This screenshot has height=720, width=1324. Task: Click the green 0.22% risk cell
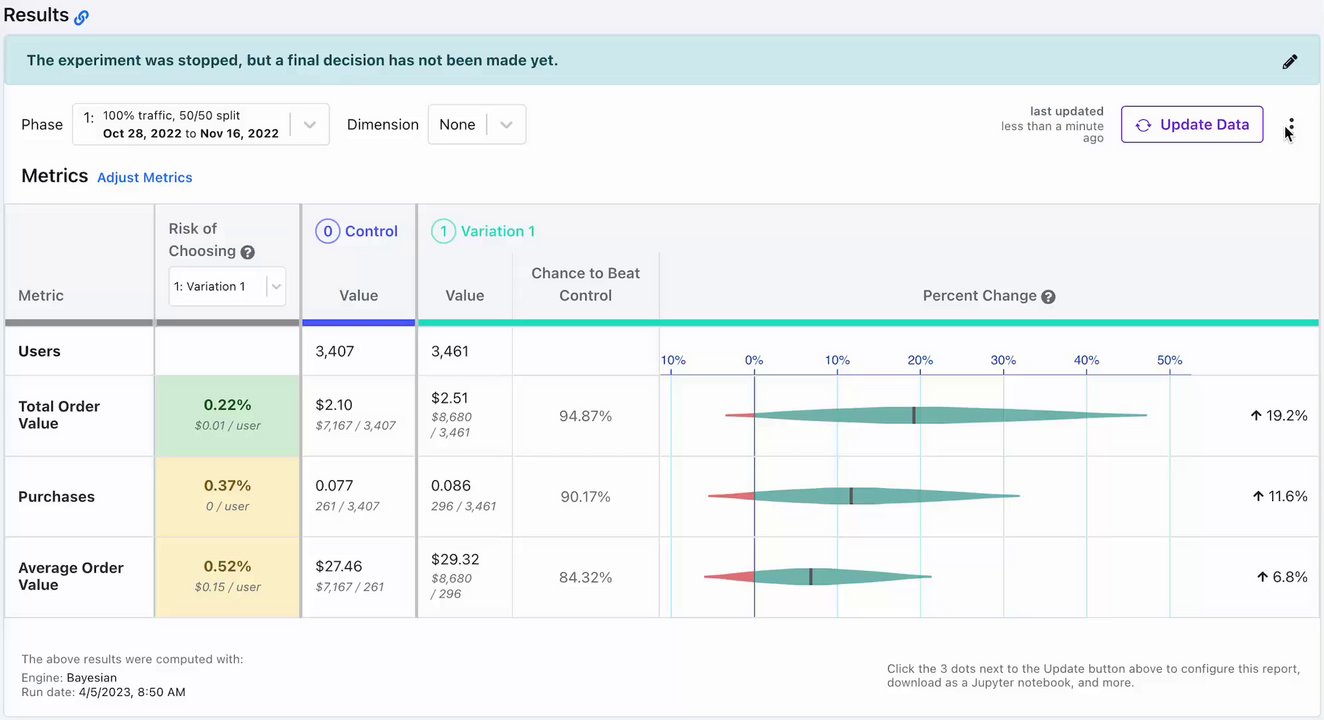pos(227,415)
